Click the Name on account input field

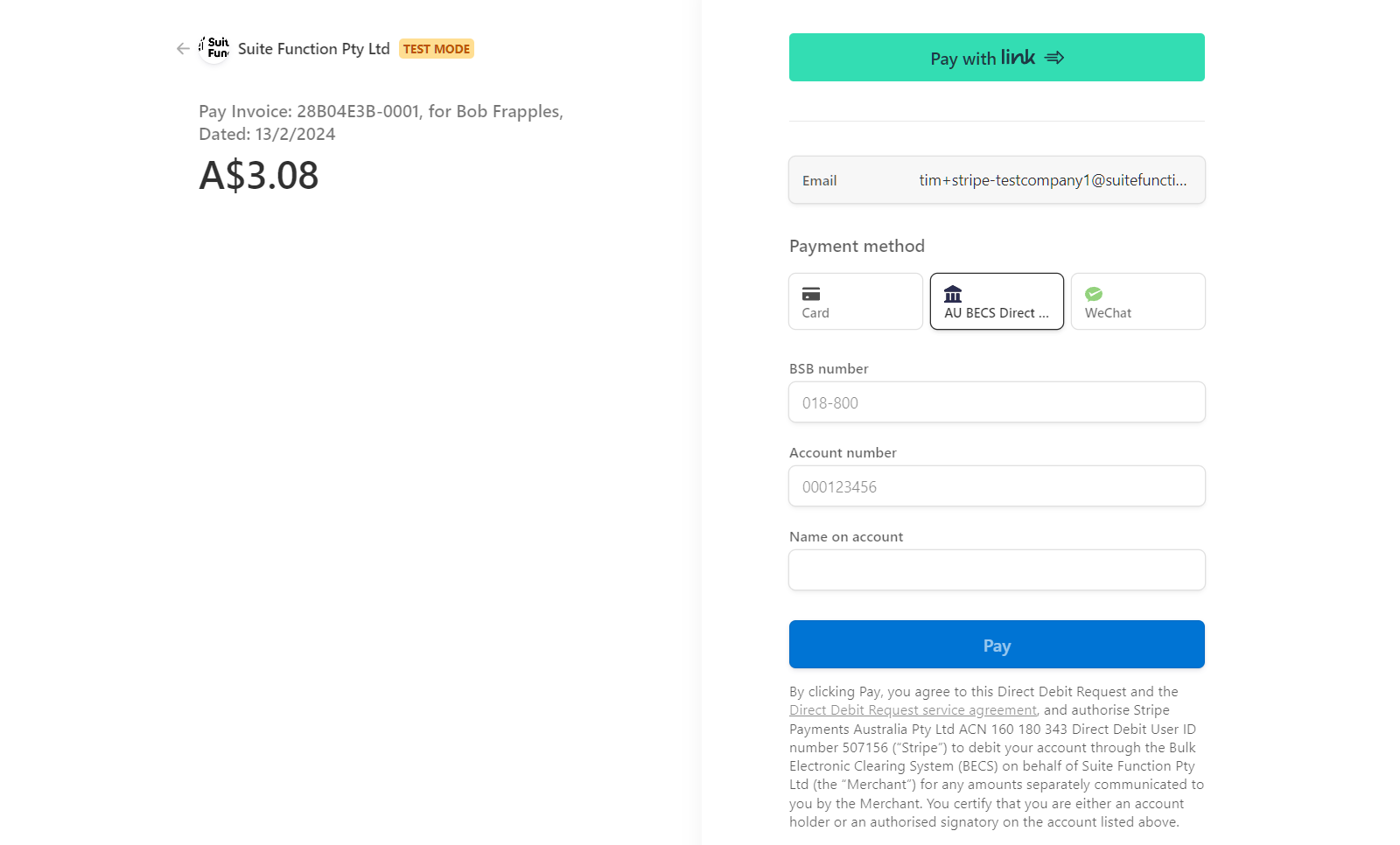(x=997, y=569)
